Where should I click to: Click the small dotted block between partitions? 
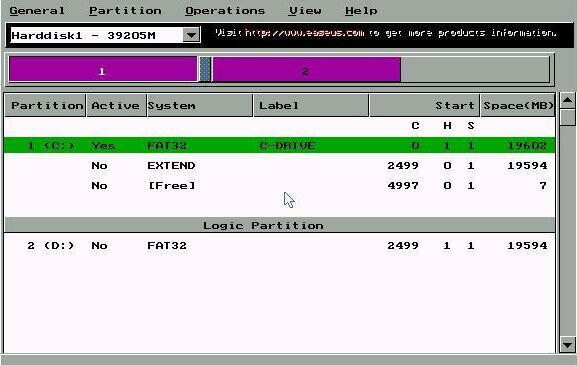tap(205, 69)
